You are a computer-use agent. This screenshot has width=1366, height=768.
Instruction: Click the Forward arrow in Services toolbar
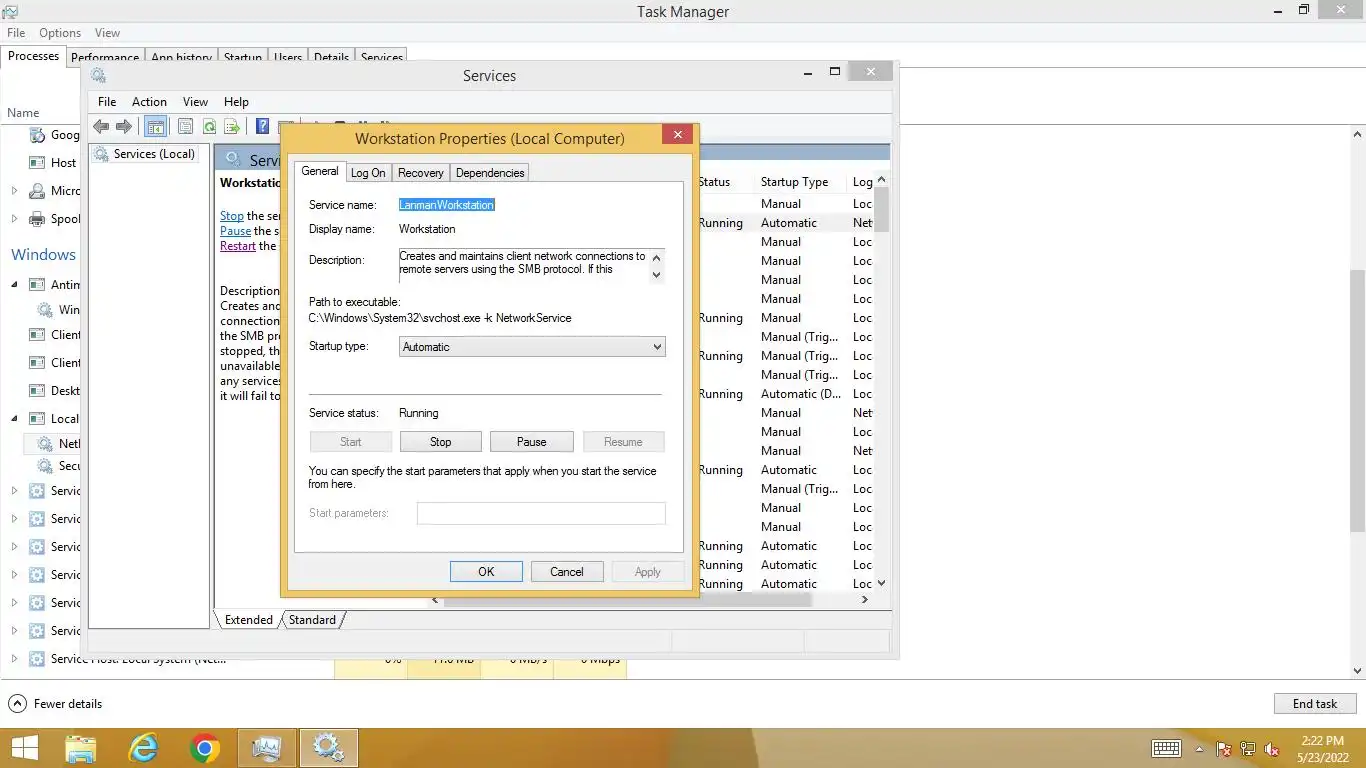124,126
